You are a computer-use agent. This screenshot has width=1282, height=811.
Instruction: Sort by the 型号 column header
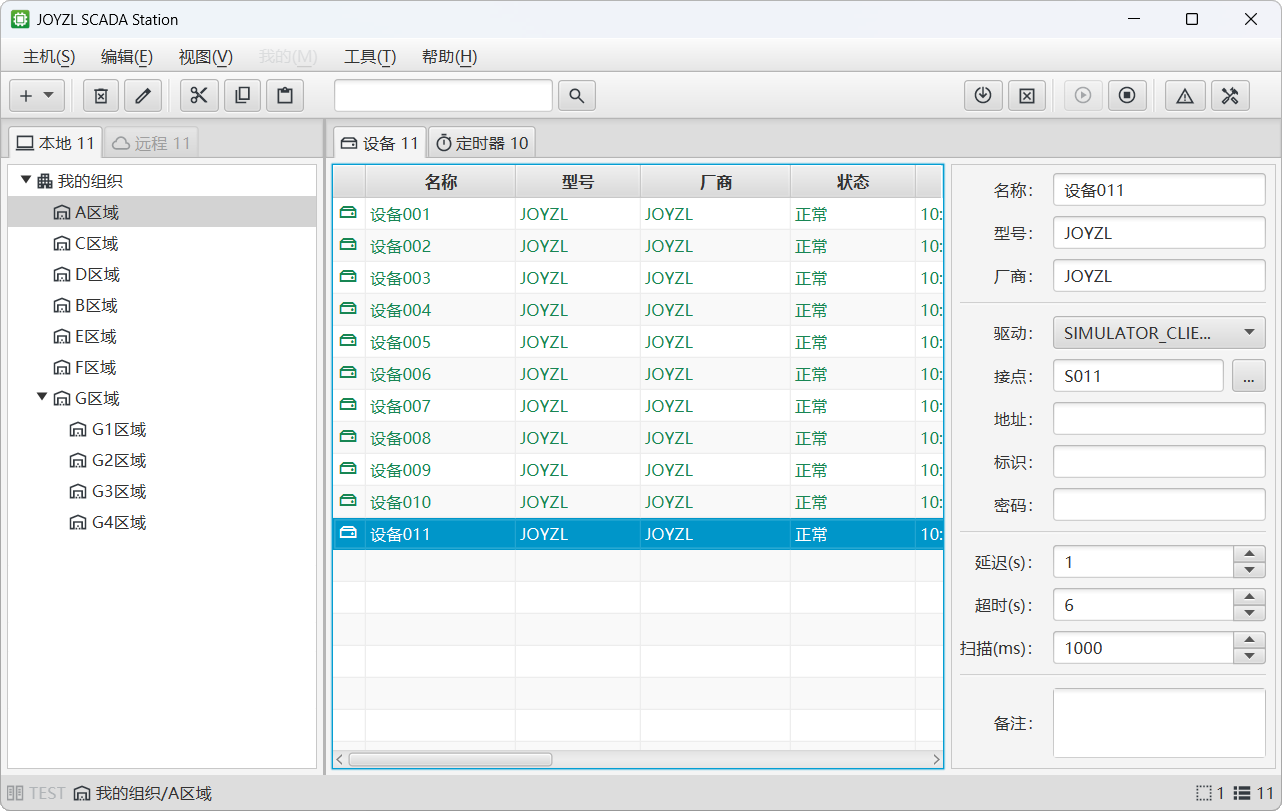point(578,182)
